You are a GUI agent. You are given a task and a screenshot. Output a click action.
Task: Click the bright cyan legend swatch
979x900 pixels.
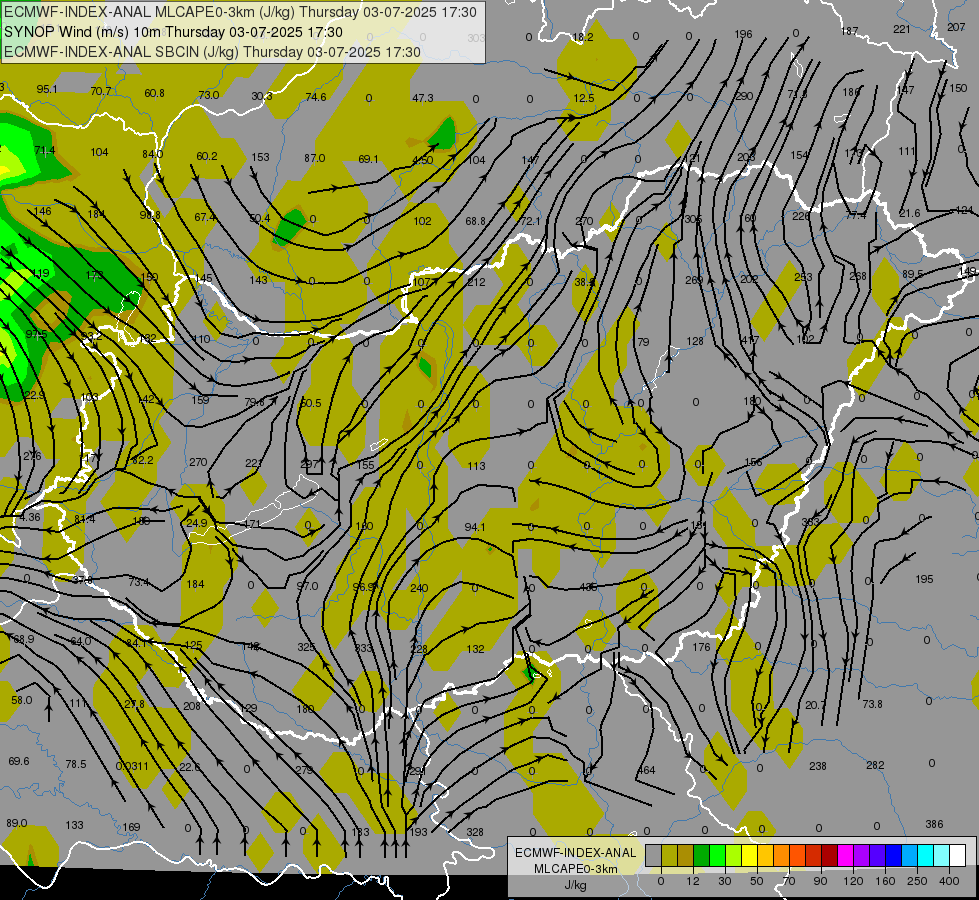coord(927,855)
